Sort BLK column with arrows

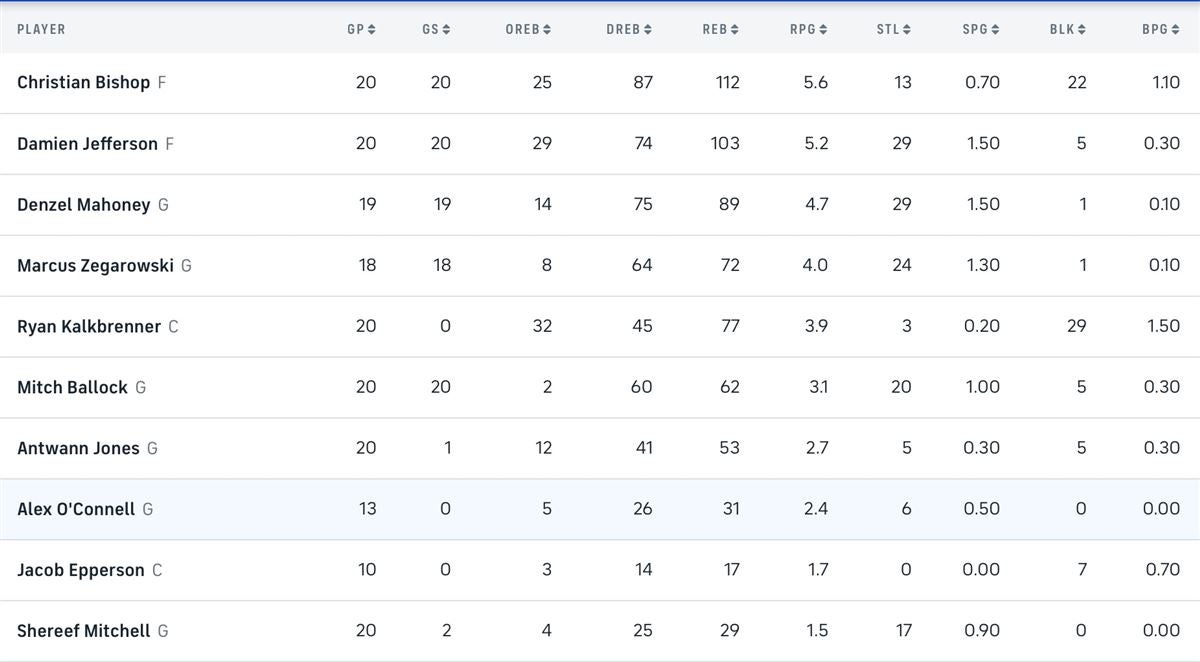[1083, 30]
